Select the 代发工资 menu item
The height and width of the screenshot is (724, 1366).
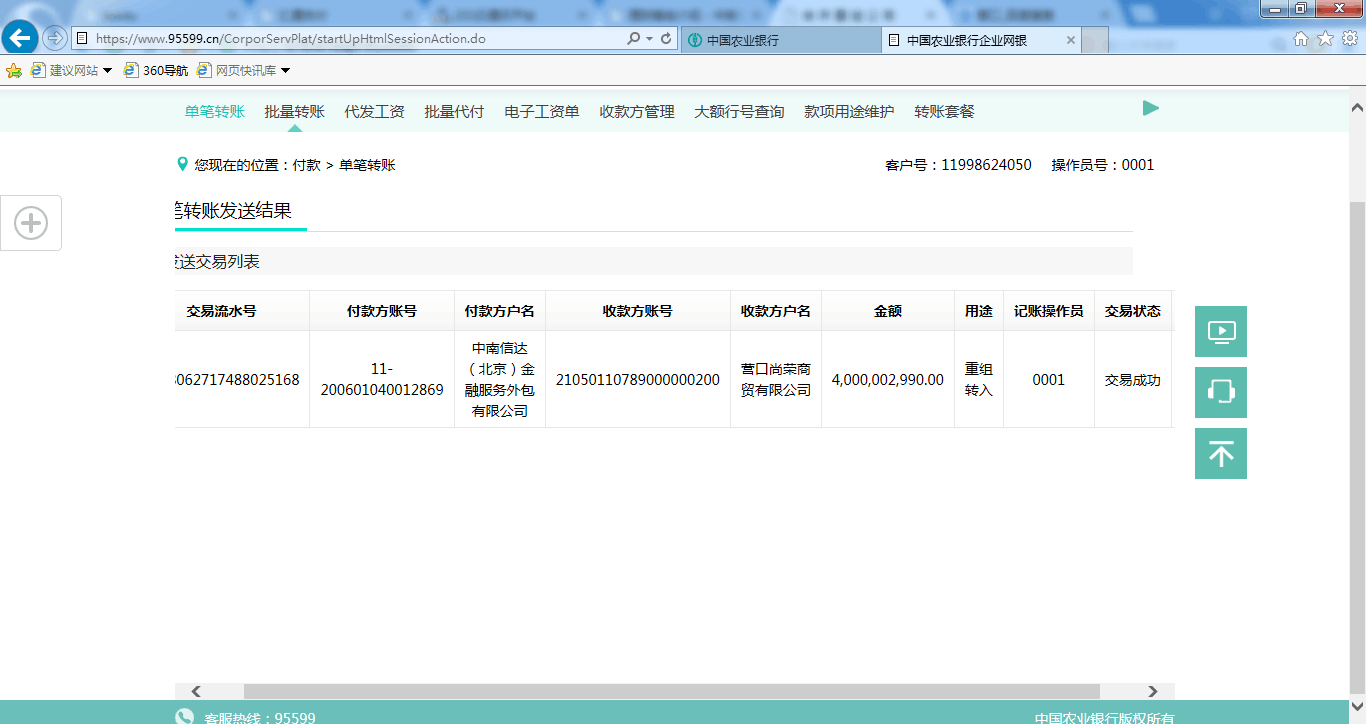click(x=374, y=112)
